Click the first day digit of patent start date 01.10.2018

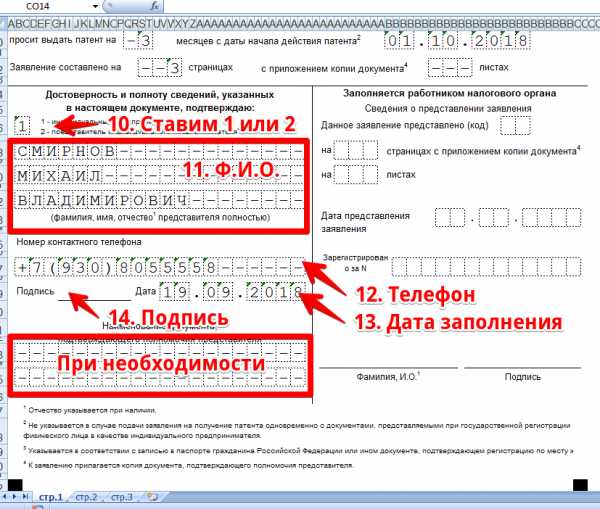tap(392, 41)
